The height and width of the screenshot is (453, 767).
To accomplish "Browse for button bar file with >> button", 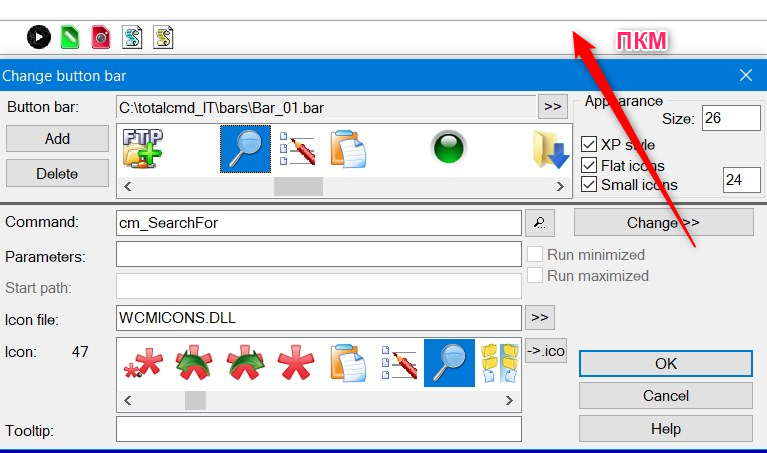I will coord(553,106).
